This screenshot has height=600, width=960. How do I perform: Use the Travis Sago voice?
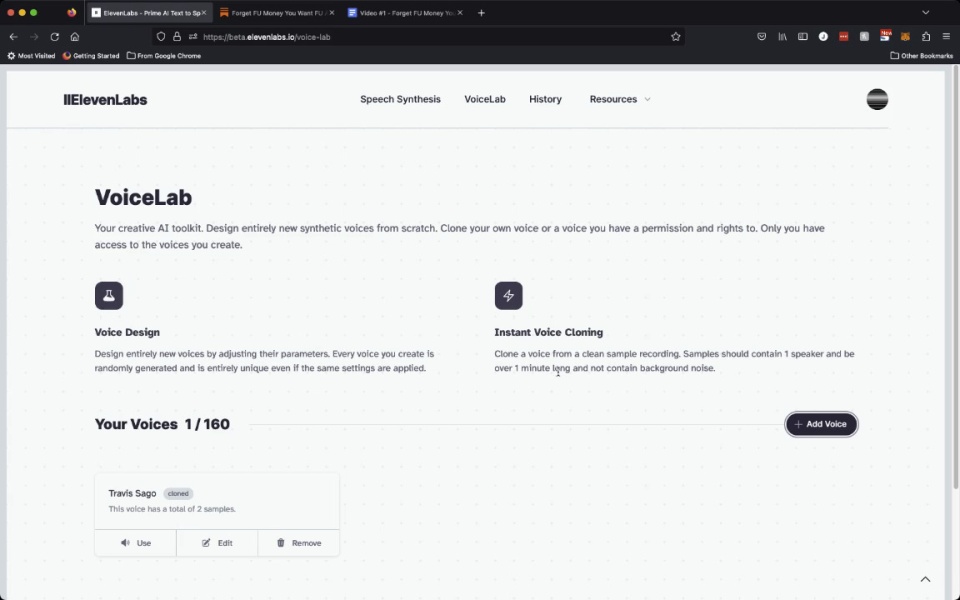click(x=135, y=543)
